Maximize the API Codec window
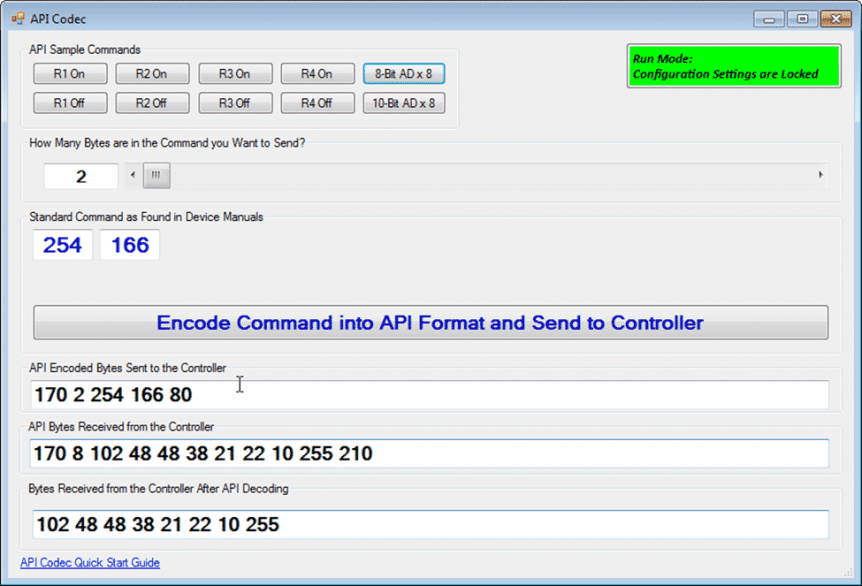862x586 pixels. point(803,19)
